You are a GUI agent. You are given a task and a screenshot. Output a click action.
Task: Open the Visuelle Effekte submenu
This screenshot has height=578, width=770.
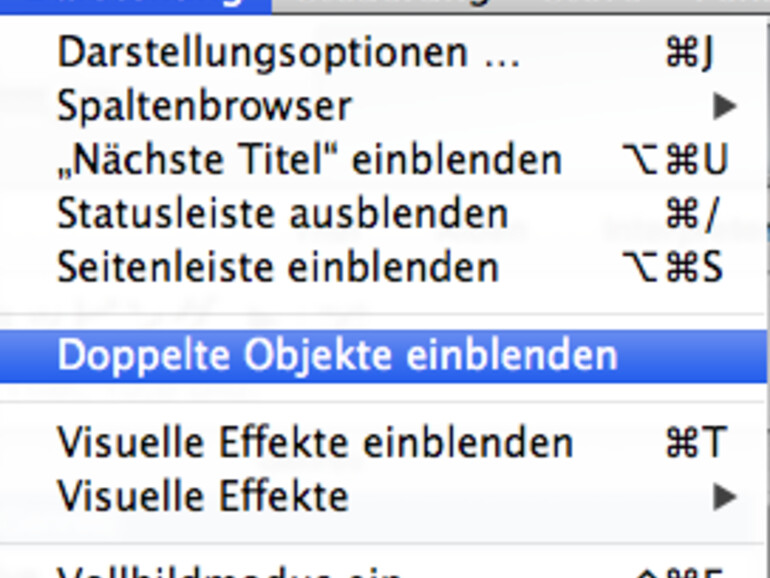coord(203,496)
